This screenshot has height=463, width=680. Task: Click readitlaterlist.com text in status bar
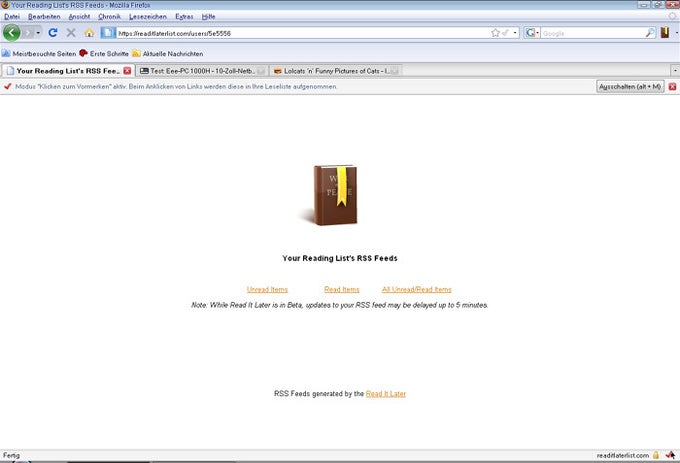(623, 455)
